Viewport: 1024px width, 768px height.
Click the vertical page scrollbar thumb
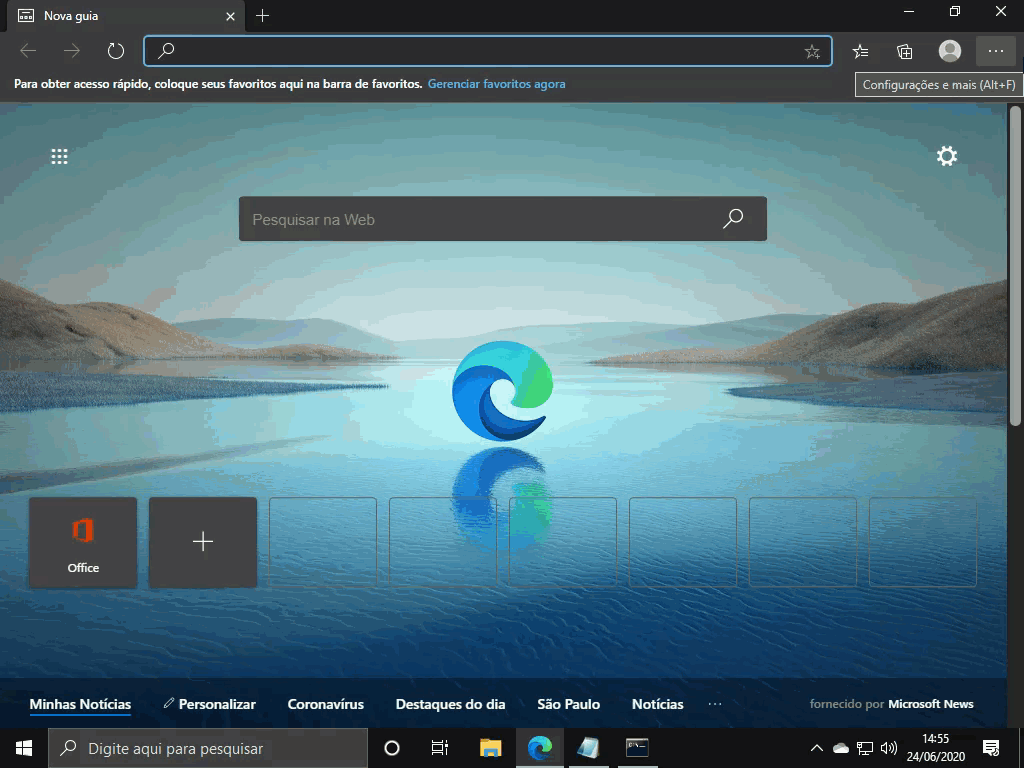1015,266
